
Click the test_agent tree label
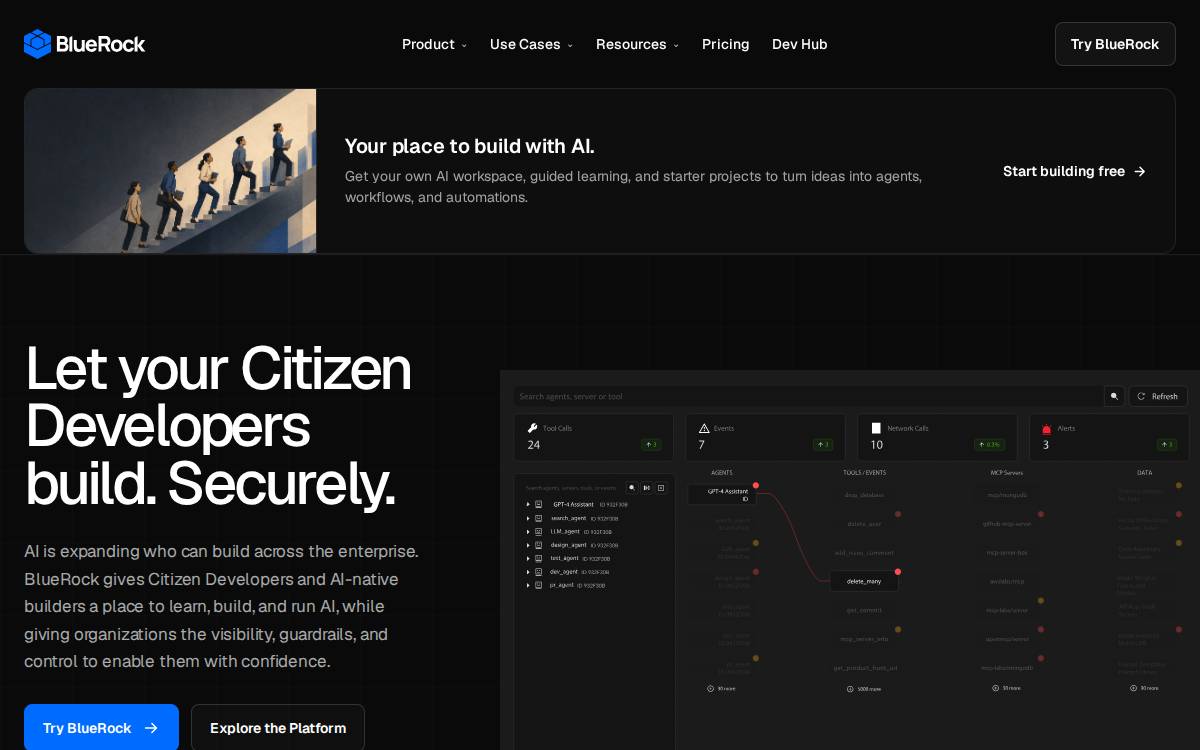click(564, 558)
